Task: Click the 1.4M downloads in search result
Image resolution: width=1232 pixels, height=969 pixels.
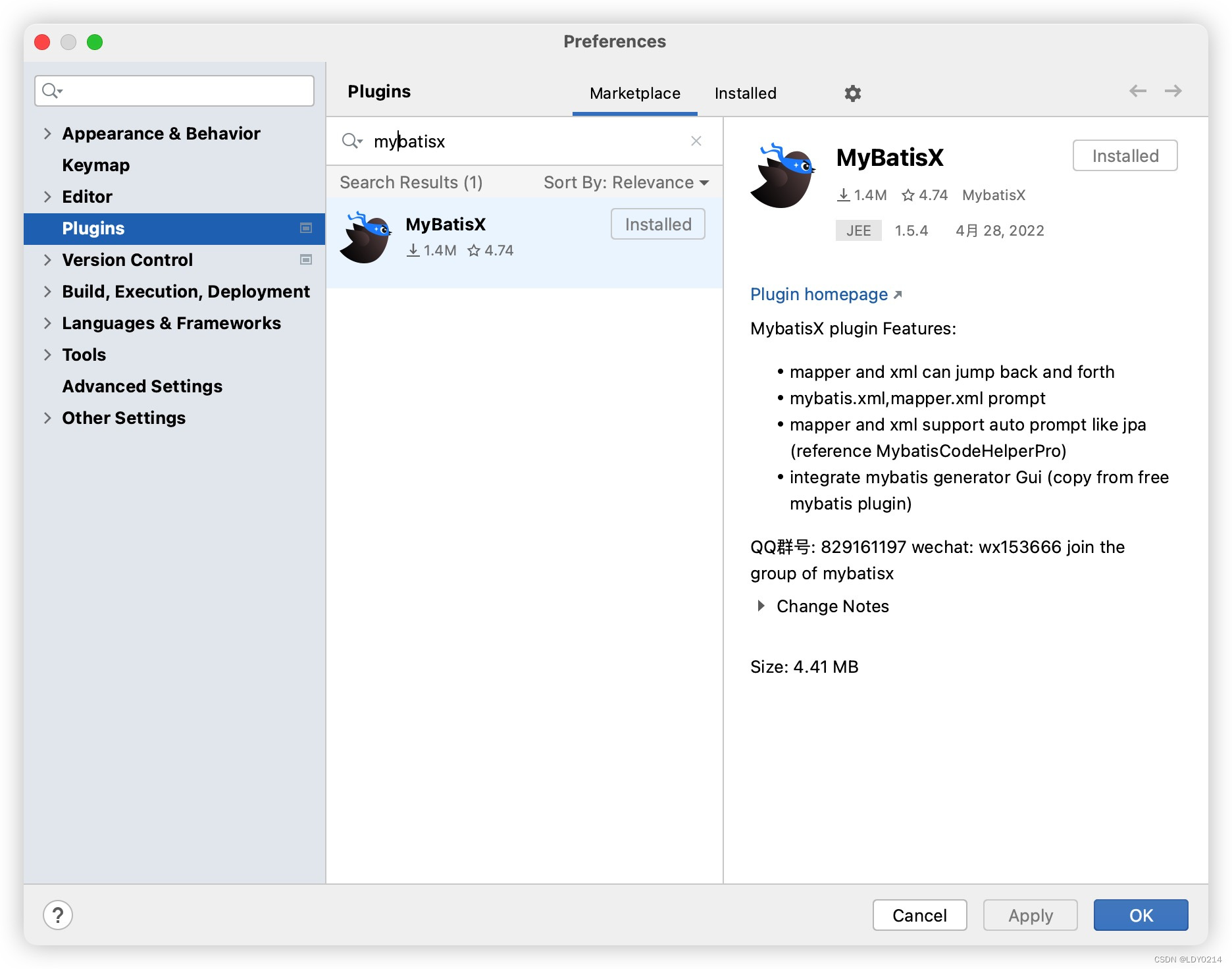Action: 432,250
